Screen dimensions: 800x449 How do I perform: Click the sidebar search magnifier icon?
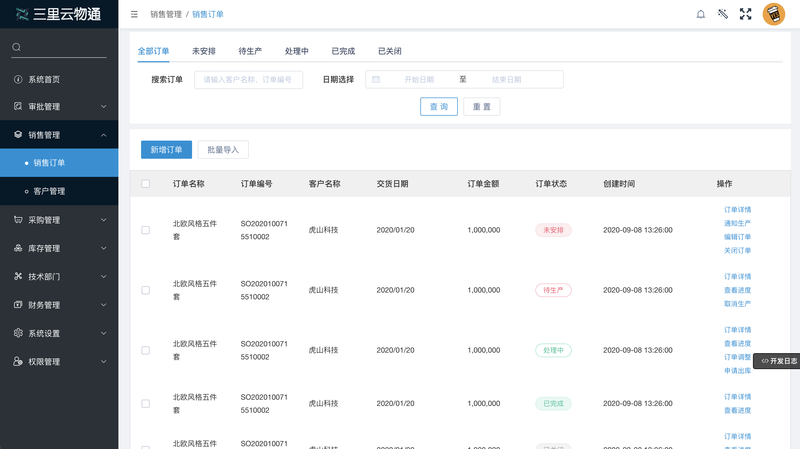click(x=16, y=47)
